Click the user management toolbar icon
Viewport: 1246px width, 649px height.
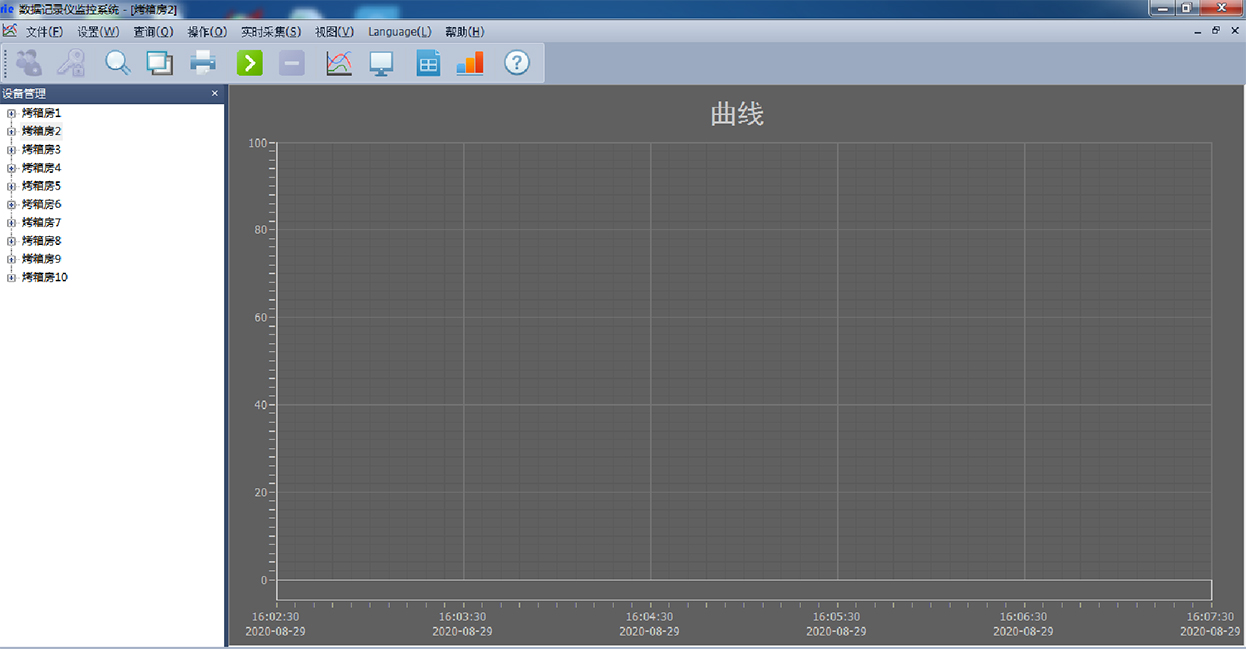[x=29, y=63]
